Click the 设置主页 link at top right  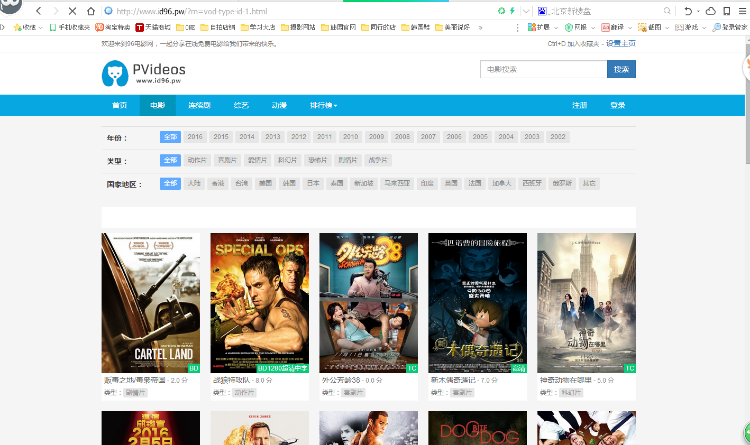[621, 44]
